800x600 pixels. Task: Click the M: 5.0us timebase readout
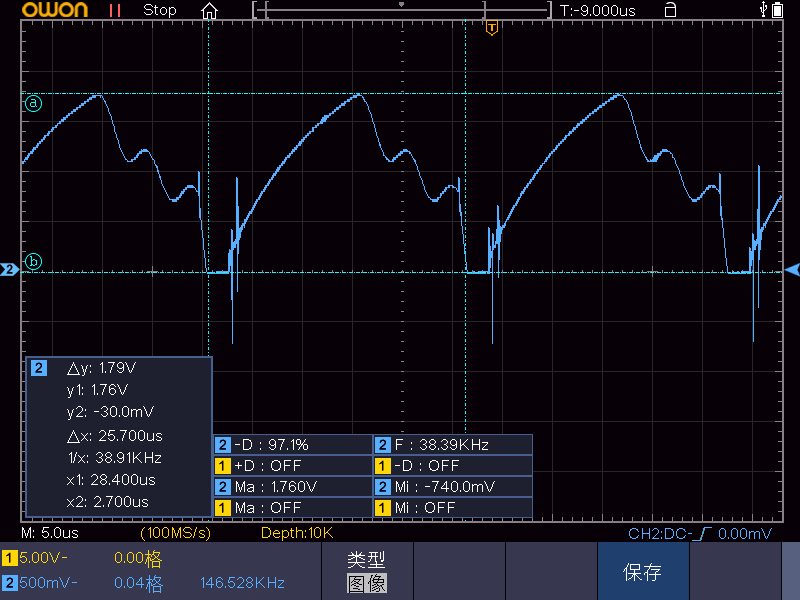pyautogui.click(x=50, y=533)
